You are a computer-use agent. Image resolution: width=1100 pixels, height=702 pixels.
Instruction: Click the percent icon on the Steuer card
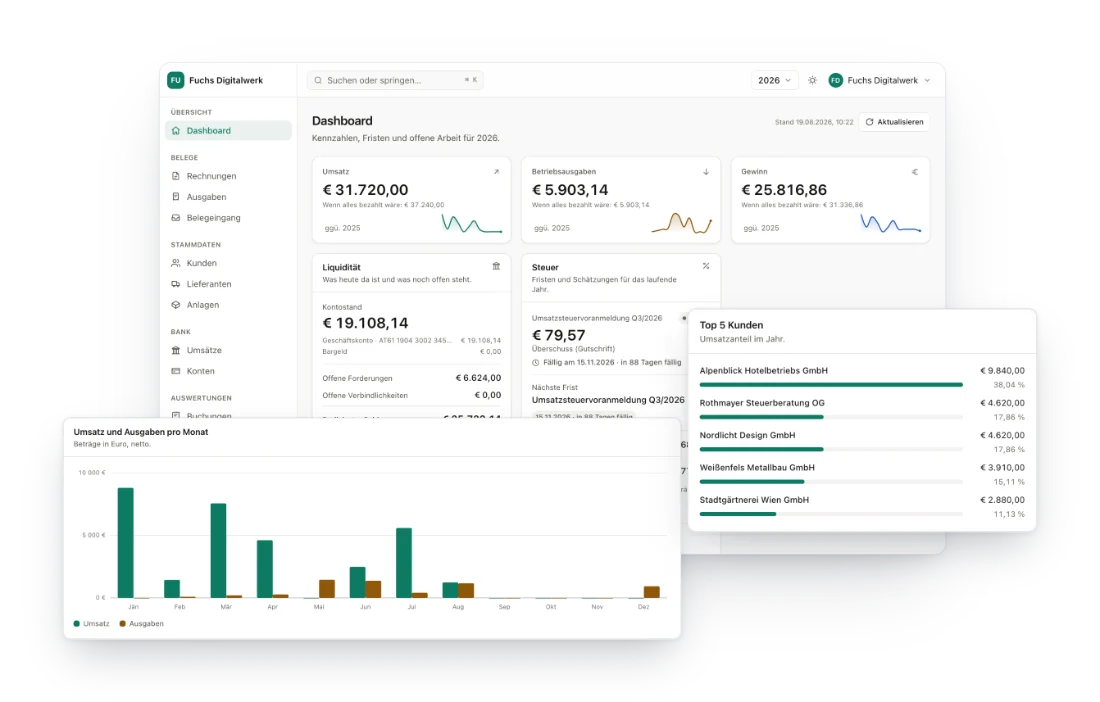706,266
